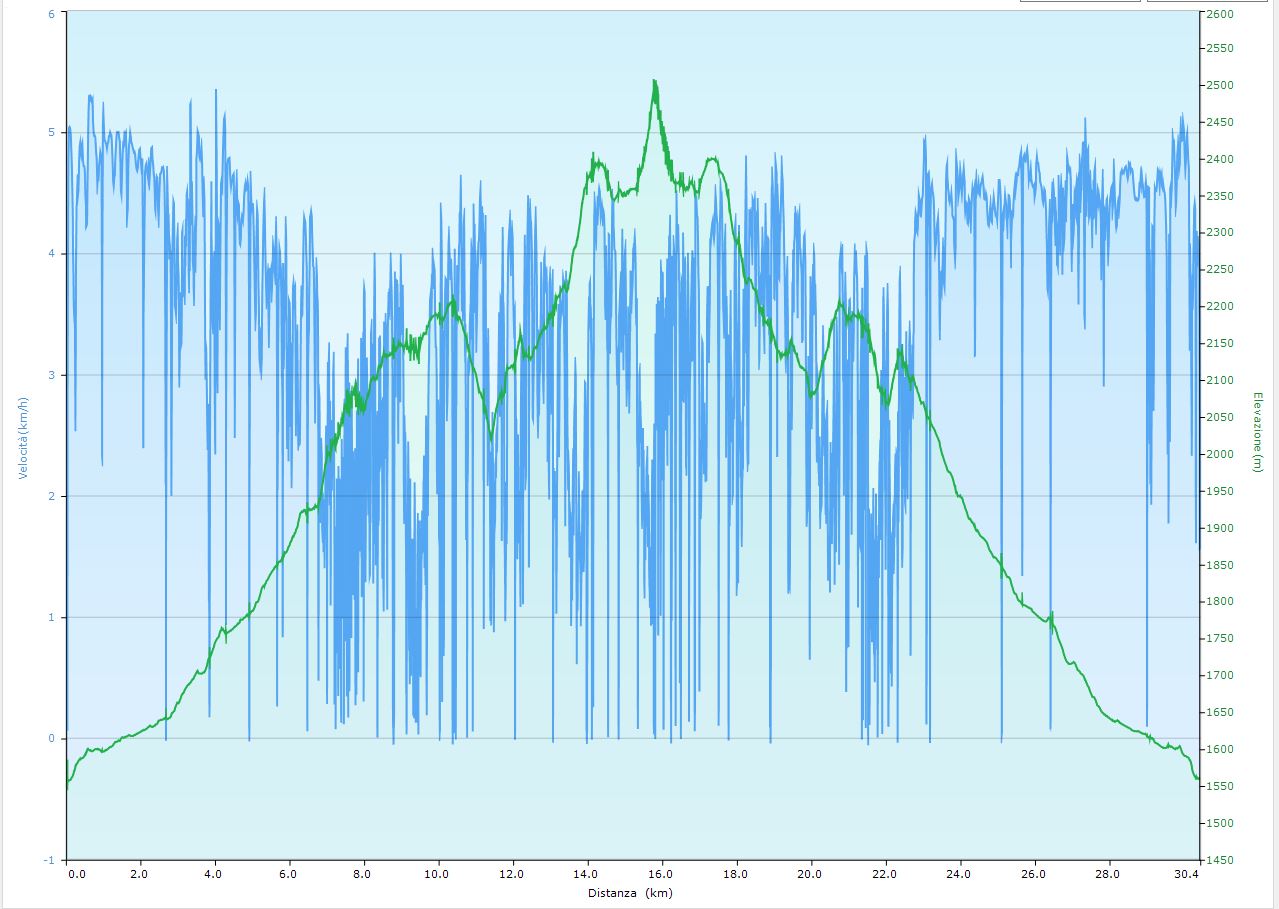Select the 2000 elevation tick label
The width and height of the screenshot is (1279, 909).
[x=1219, y=455]
